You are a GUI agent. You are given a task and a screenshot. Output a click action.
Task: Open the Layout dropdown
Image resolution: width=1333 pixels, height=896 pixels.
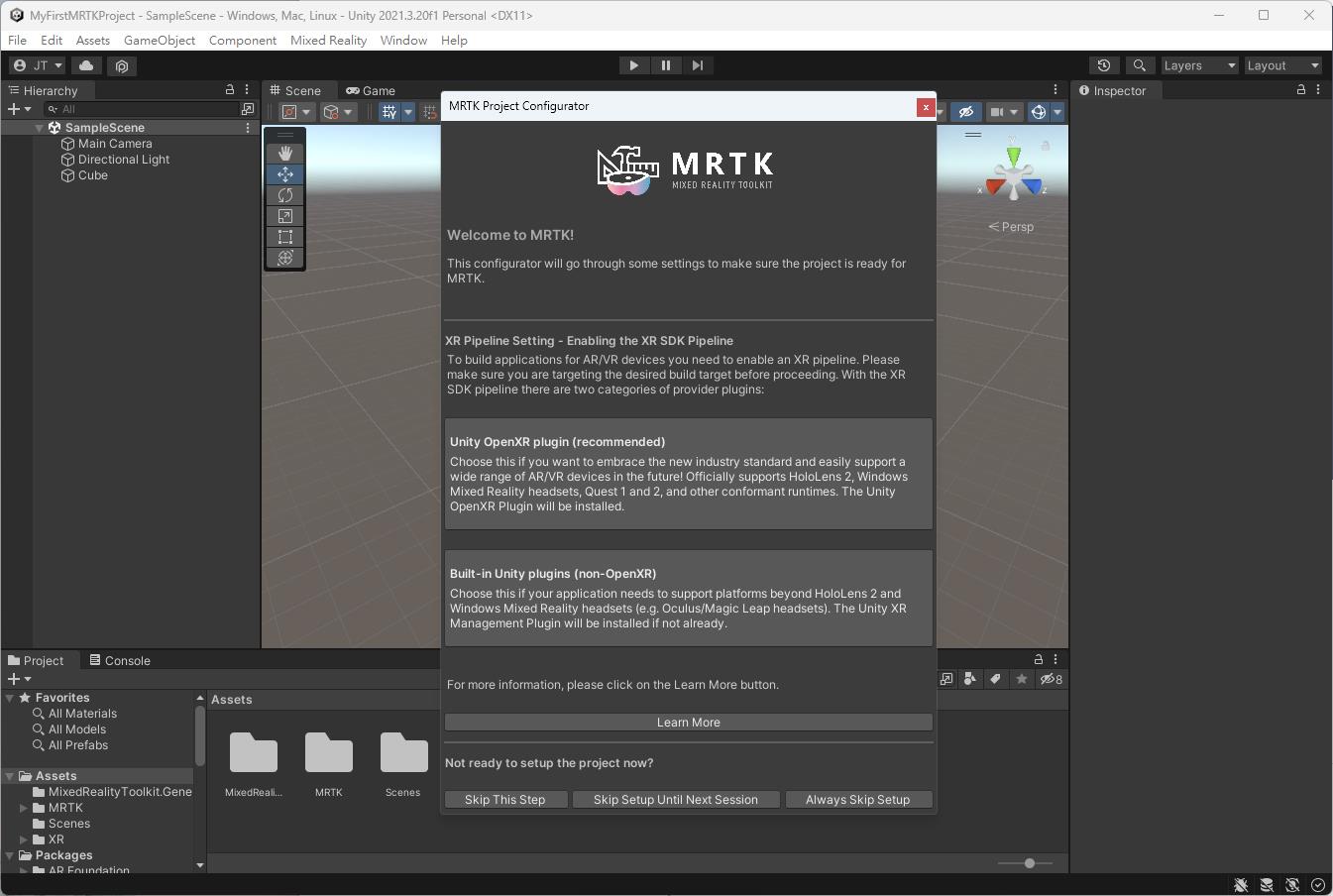coord(1282,65)
